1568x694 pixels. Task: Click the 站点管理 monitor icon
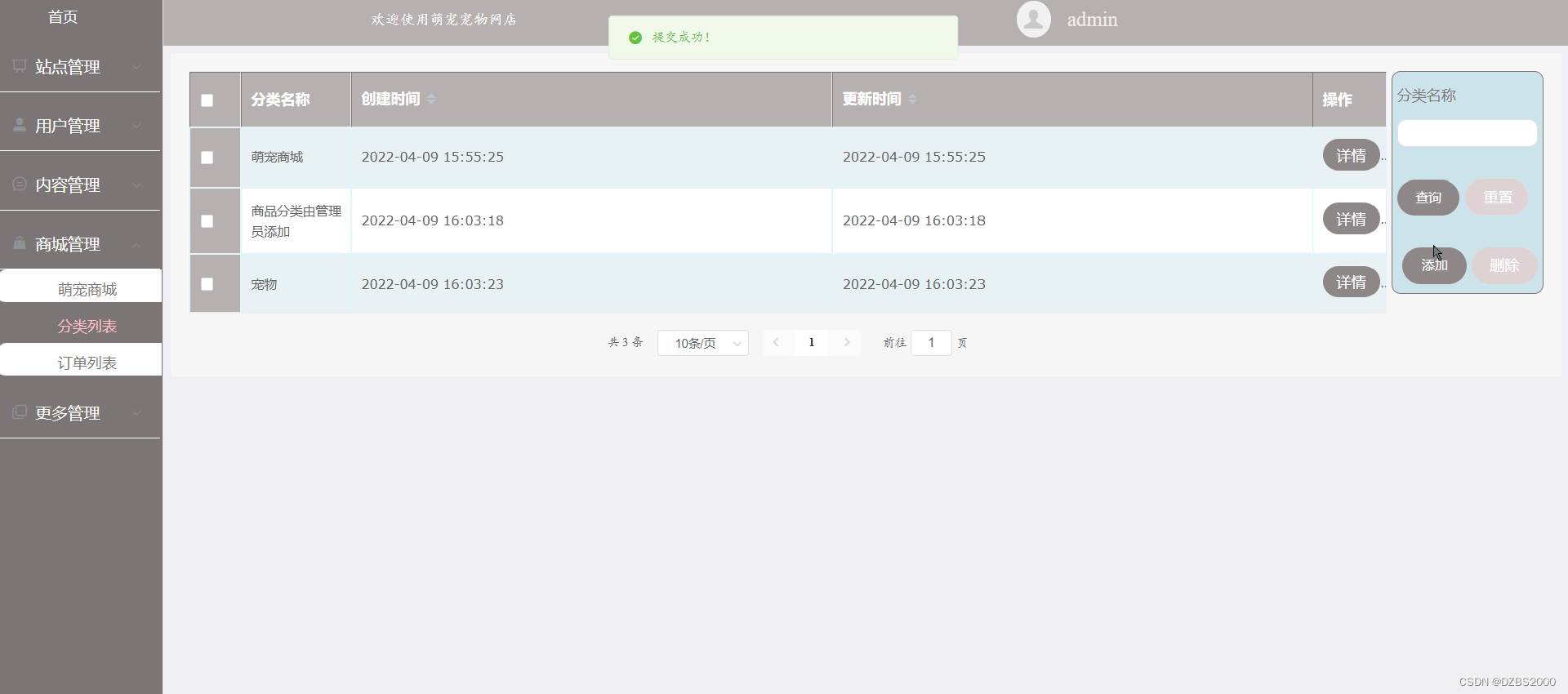pos(20,66)
